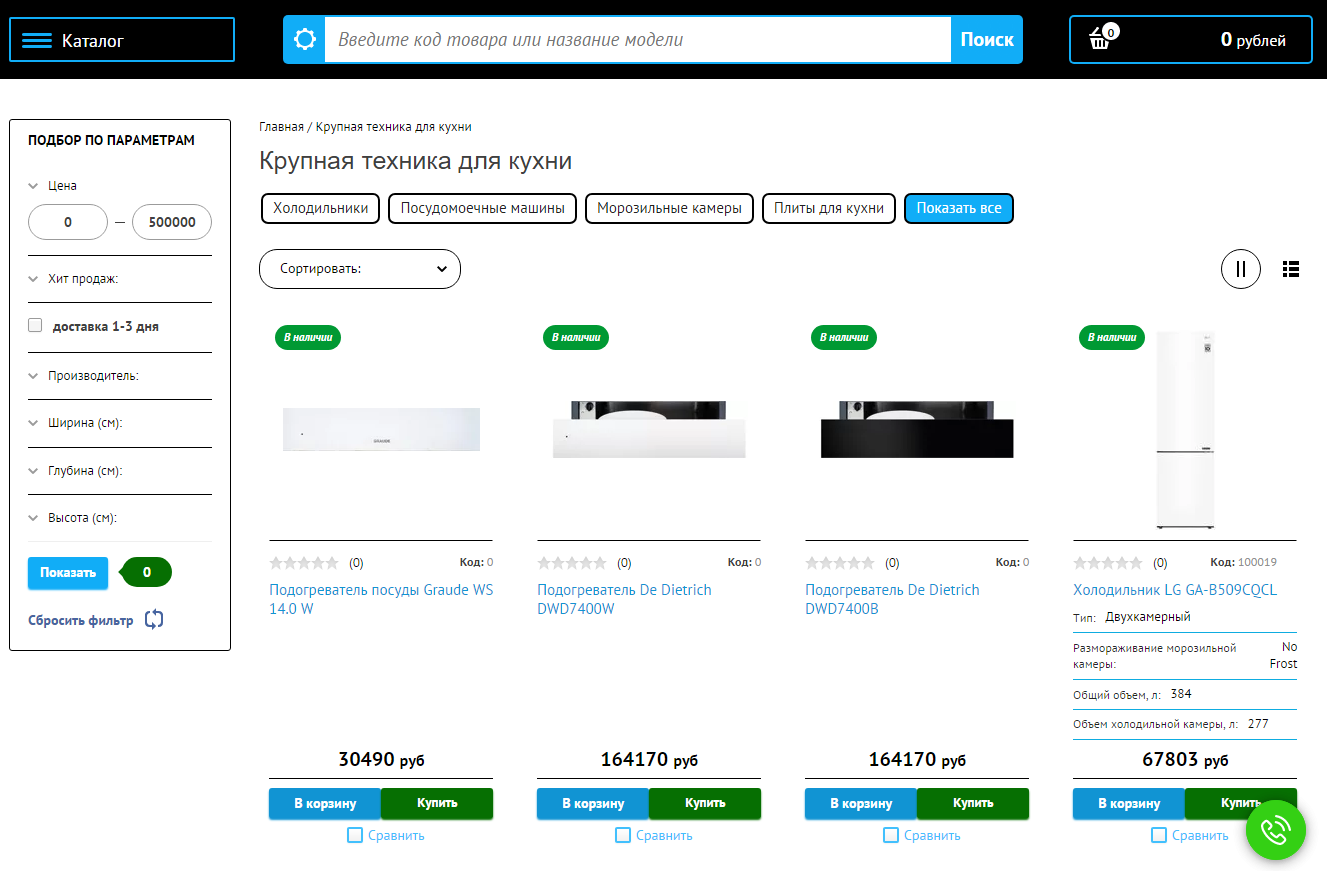Click the cart total 0 рублей

[x=1253, y=40]
